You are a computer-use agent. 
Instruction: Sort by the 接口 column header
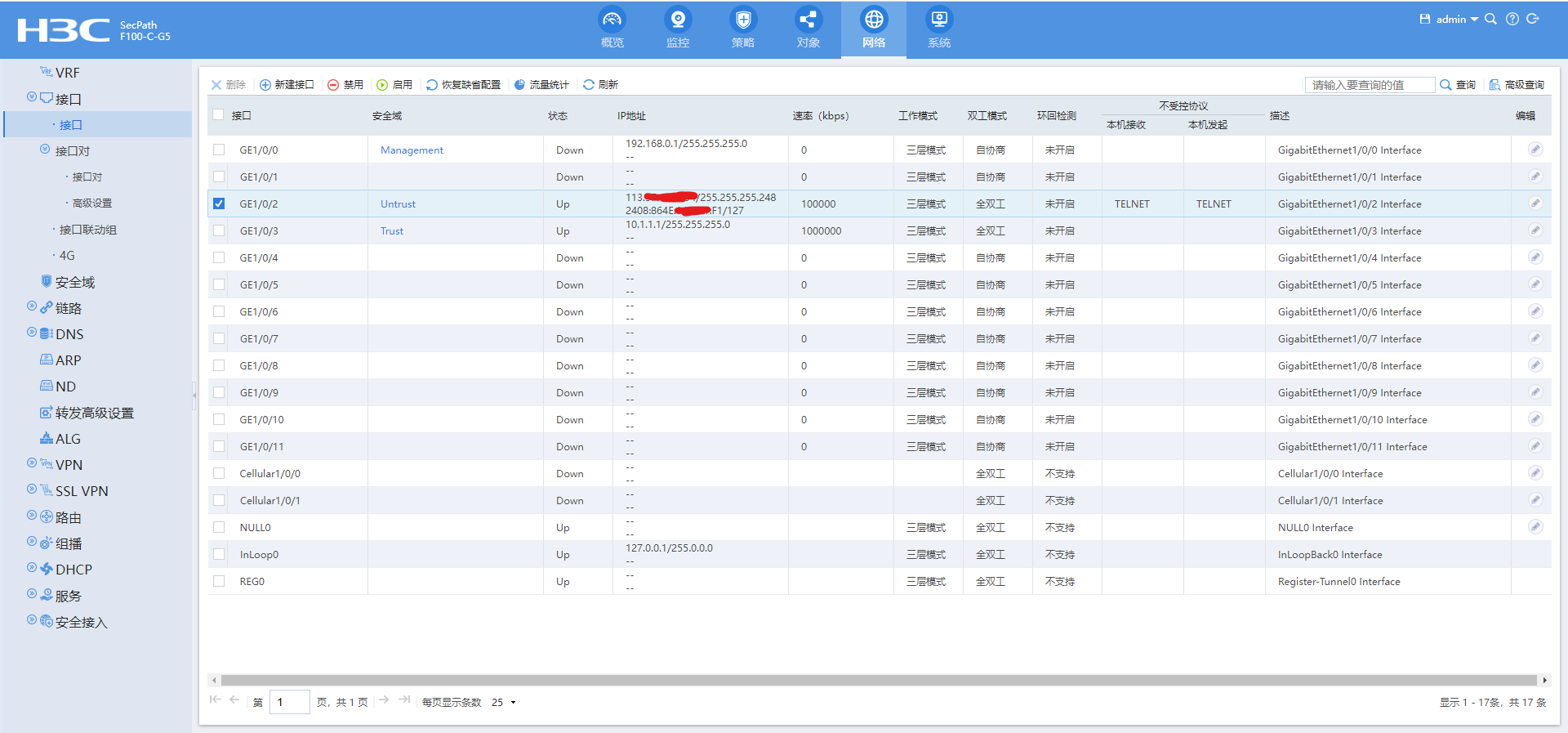242,116
